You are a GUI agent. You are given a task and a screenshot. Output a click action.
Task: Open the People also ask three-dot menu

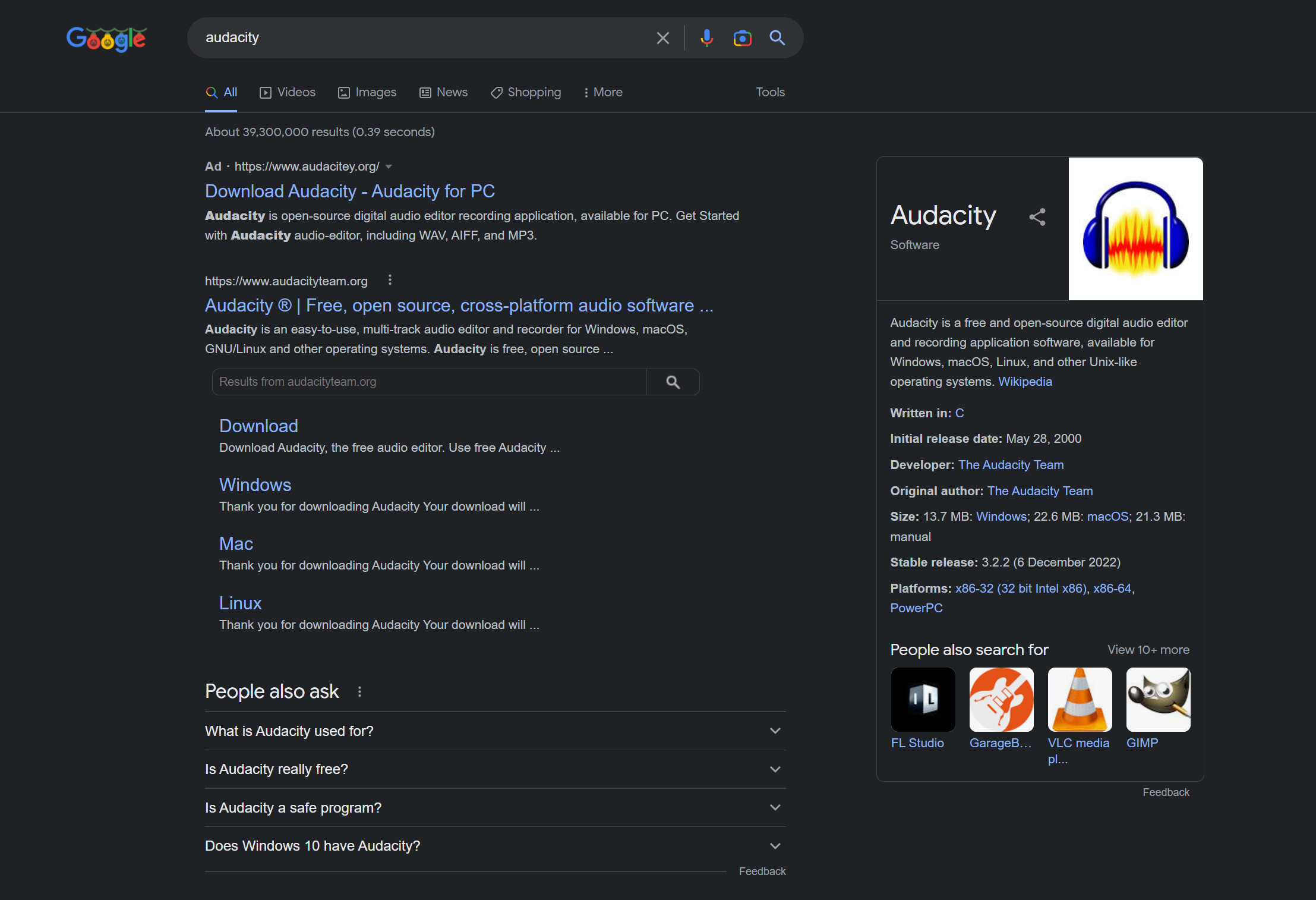pyautogui.click(x=359, y=691)
